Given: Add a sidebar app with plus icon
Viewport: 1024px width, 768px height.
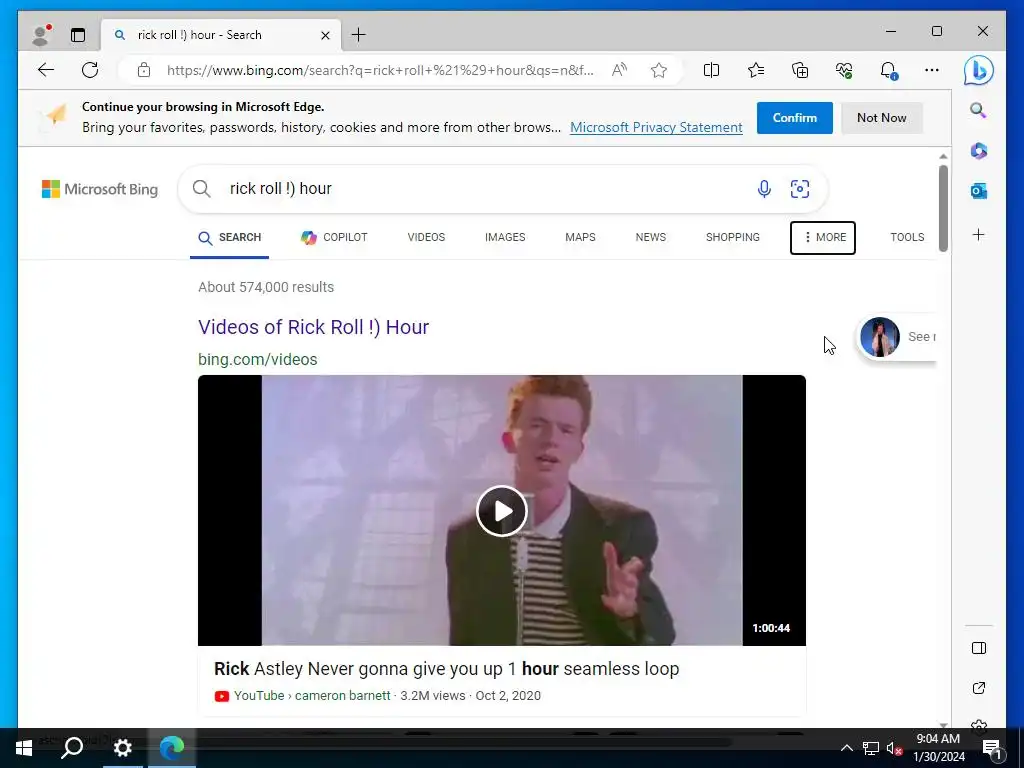Looking at the screenshot, I should [x=978, y=234].
